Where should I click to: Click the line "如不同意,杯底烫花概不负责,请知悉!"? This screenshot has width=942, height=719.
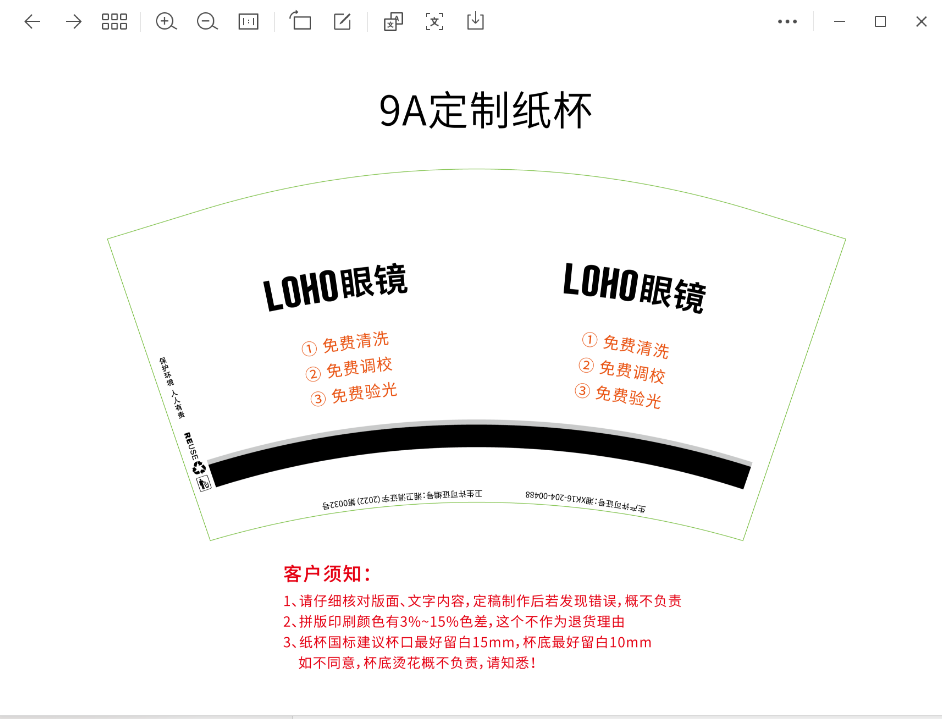417,663
